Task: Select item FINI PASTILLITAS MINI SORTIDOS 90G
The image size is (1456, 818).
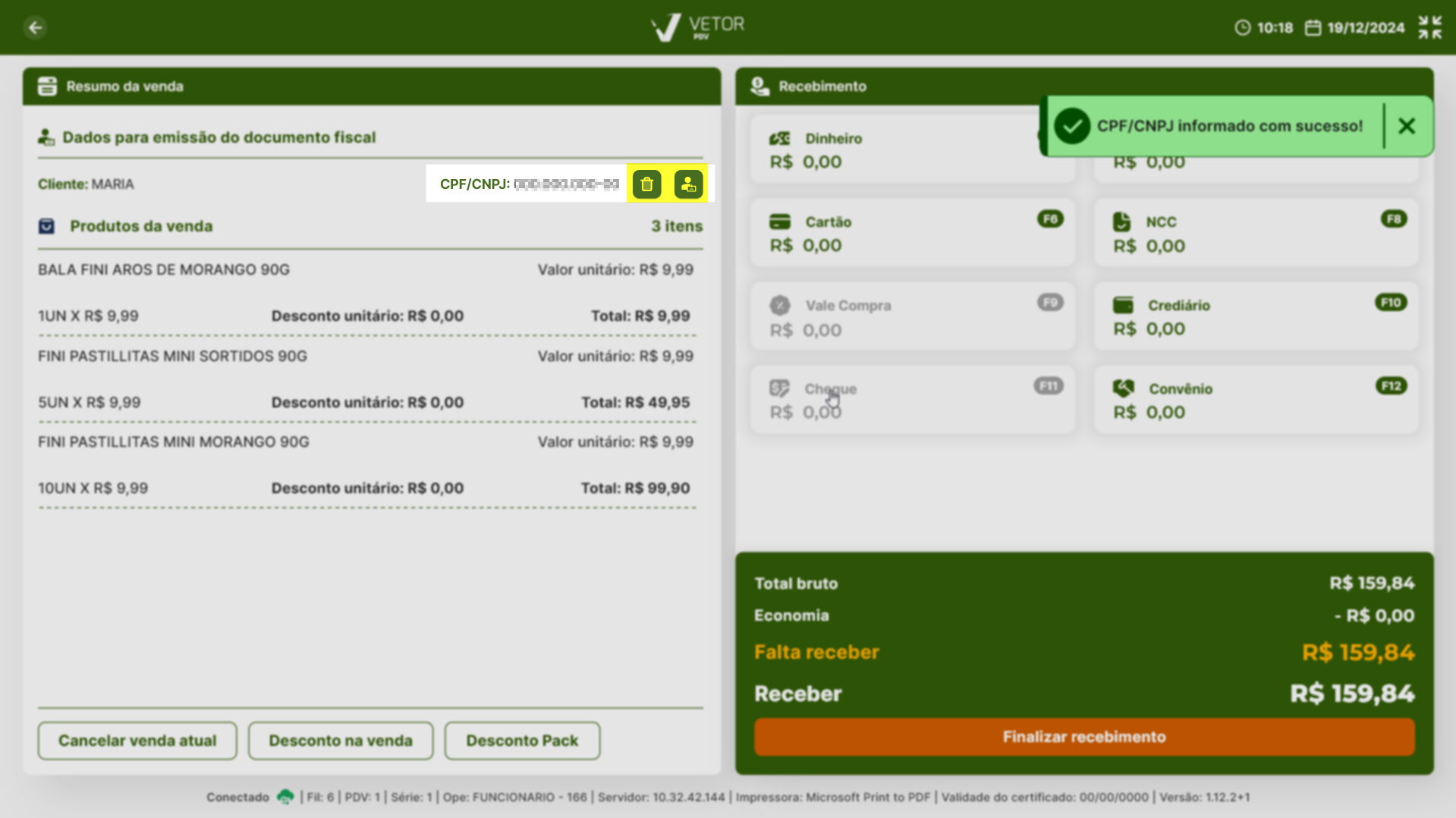Action: coord(172,356)
